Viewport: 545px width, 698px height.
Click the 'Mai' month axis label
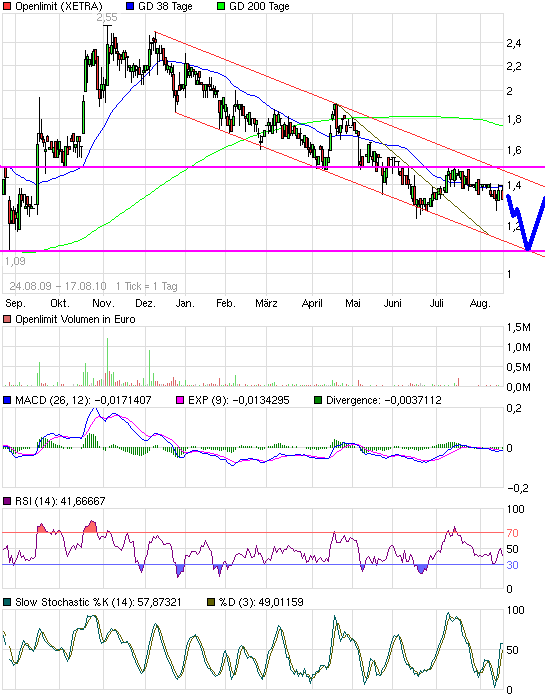(353, 304)
